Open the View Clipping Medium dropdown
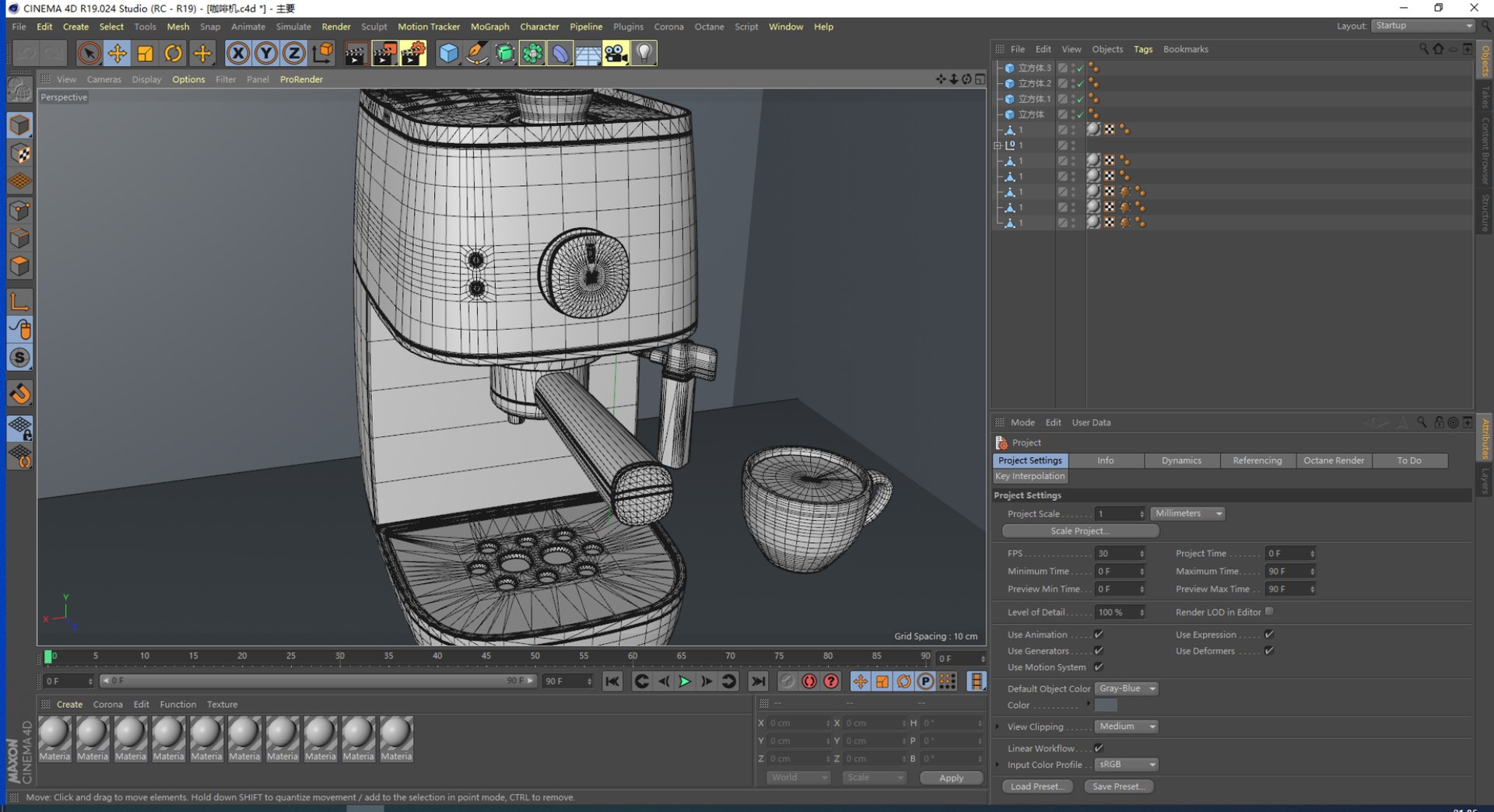Screen dimensions: 1494x812 [1126, 726]
